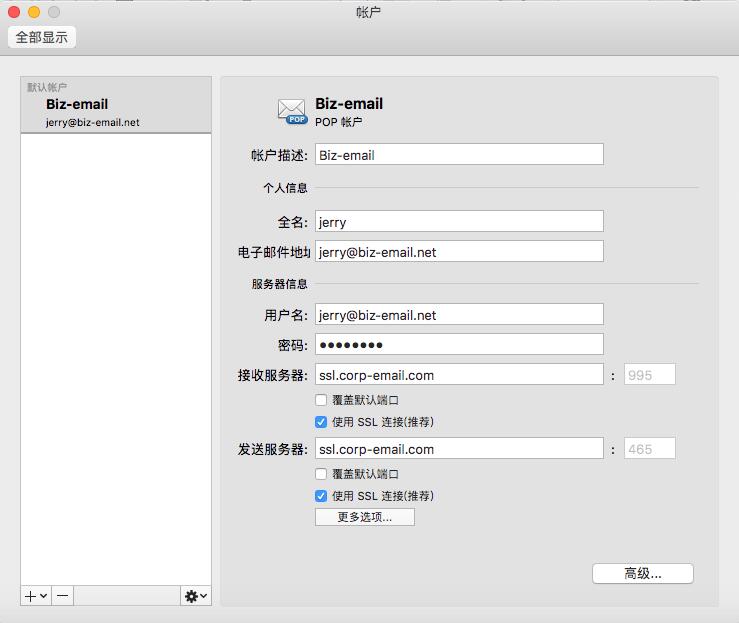Enable override default port for outgoing server

321,474
